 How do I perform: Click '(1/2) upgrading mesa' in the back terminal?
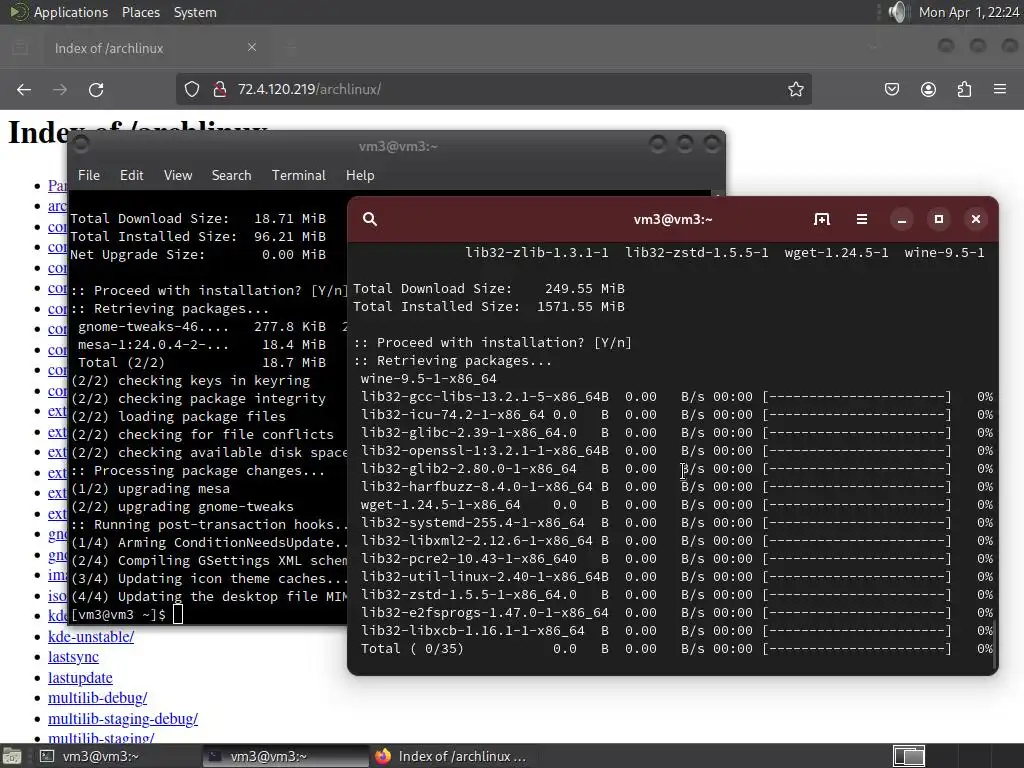[150, 488]
